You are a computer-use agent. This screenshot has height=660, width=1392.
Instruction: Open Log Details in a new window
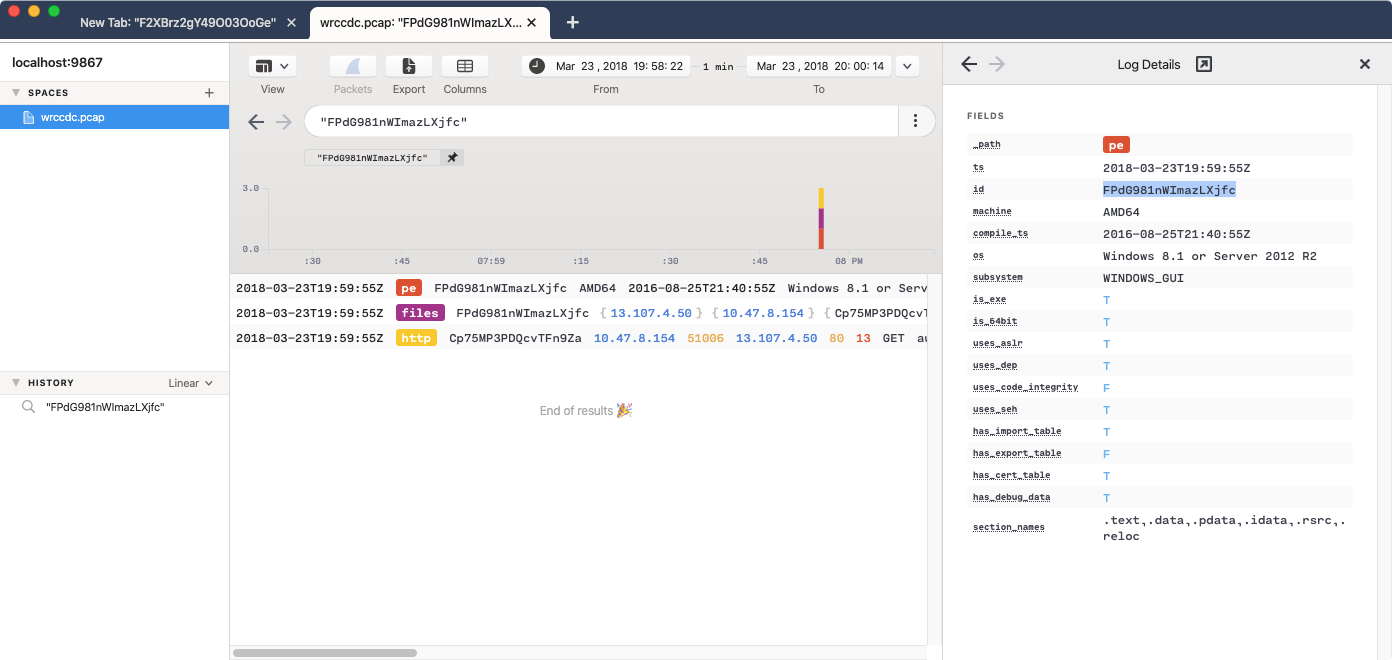tap(1204, 63)
